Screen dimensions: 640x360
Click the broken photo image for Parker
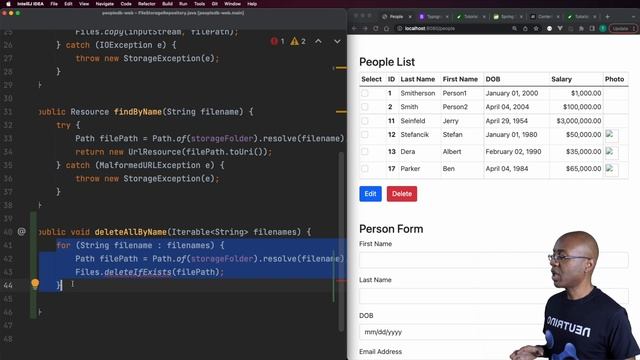[611, 169]
